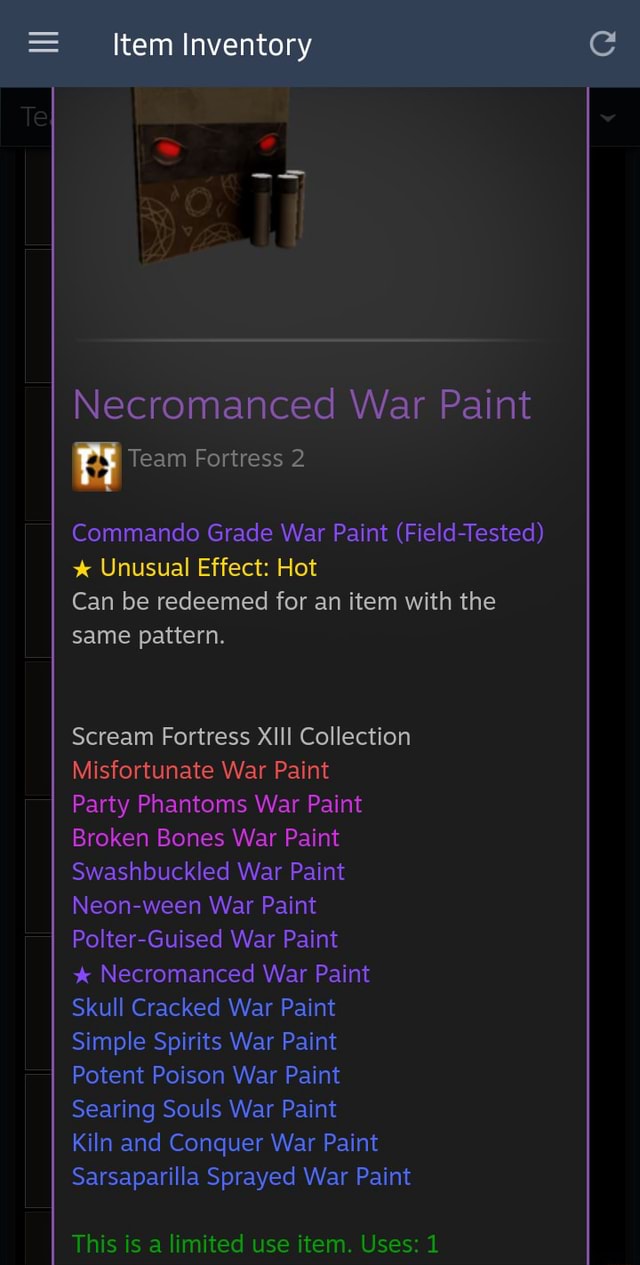Select Swashbuckled War Paint
This screenshot has width=640, height=1265.
(x=208, y=872)
